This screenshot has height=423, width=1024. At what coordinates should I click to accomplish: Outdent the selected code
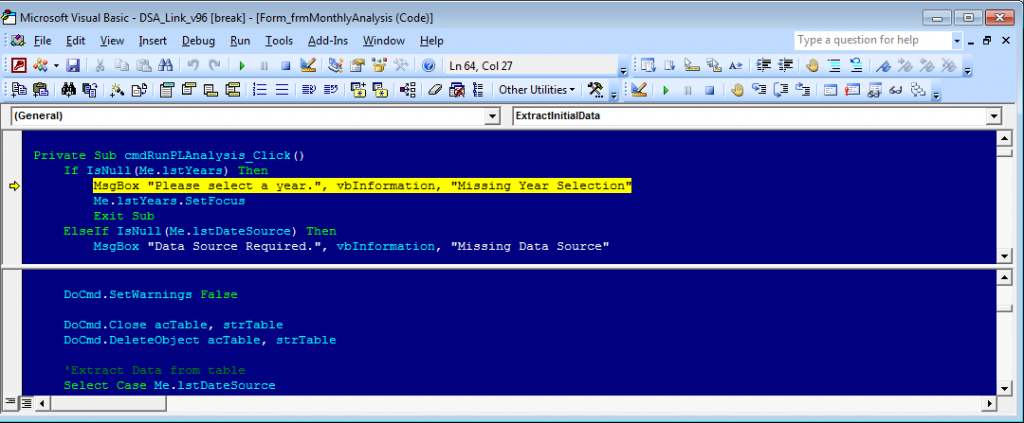[x=785, y=65]
